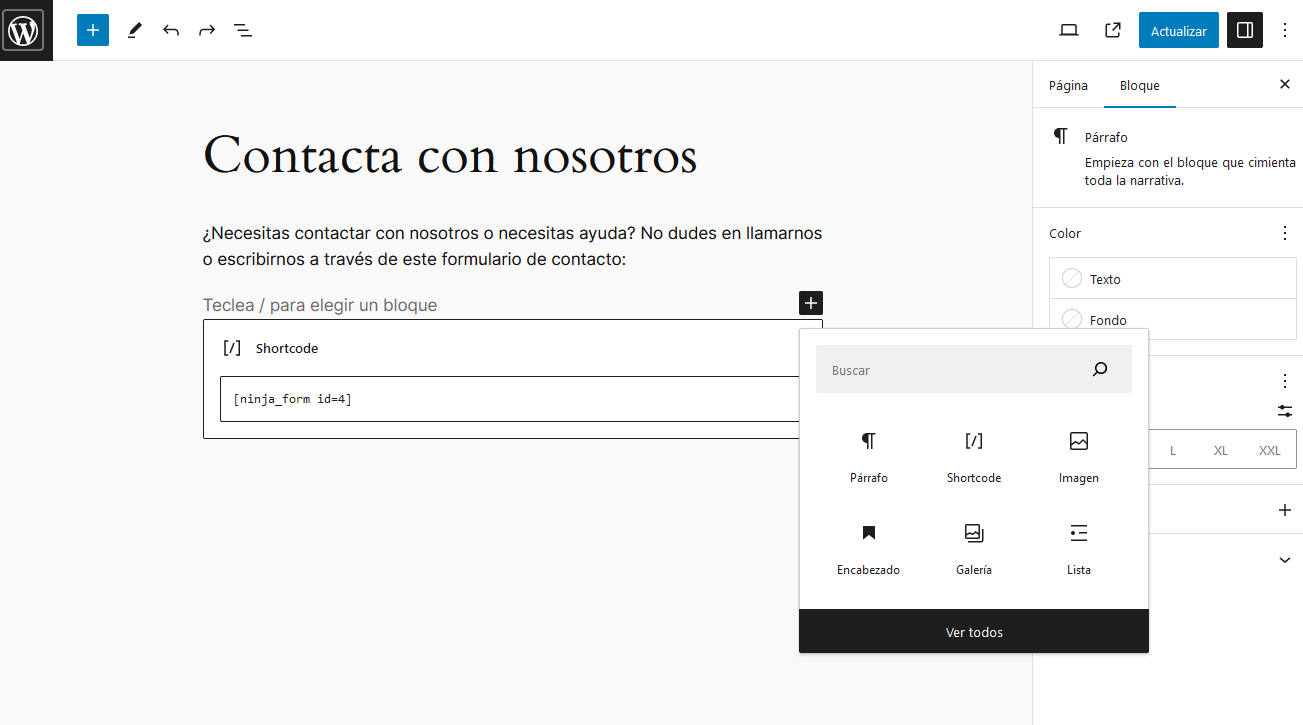Image resolution: width=1303 pixels, height=725 pixels.
Task: Insert a Lista block
Action: 1079,549
